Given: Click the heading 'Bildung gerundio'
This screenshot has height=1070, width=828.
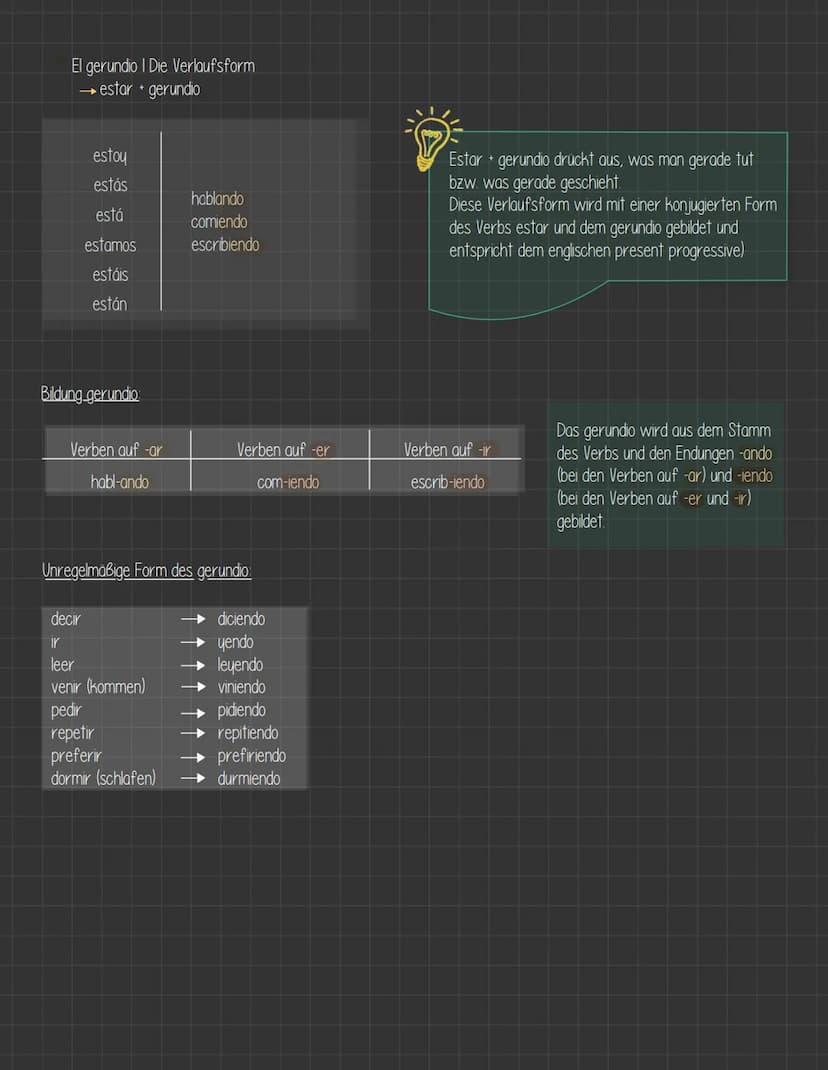Looking at the screenshot, I should click(90, 394).
